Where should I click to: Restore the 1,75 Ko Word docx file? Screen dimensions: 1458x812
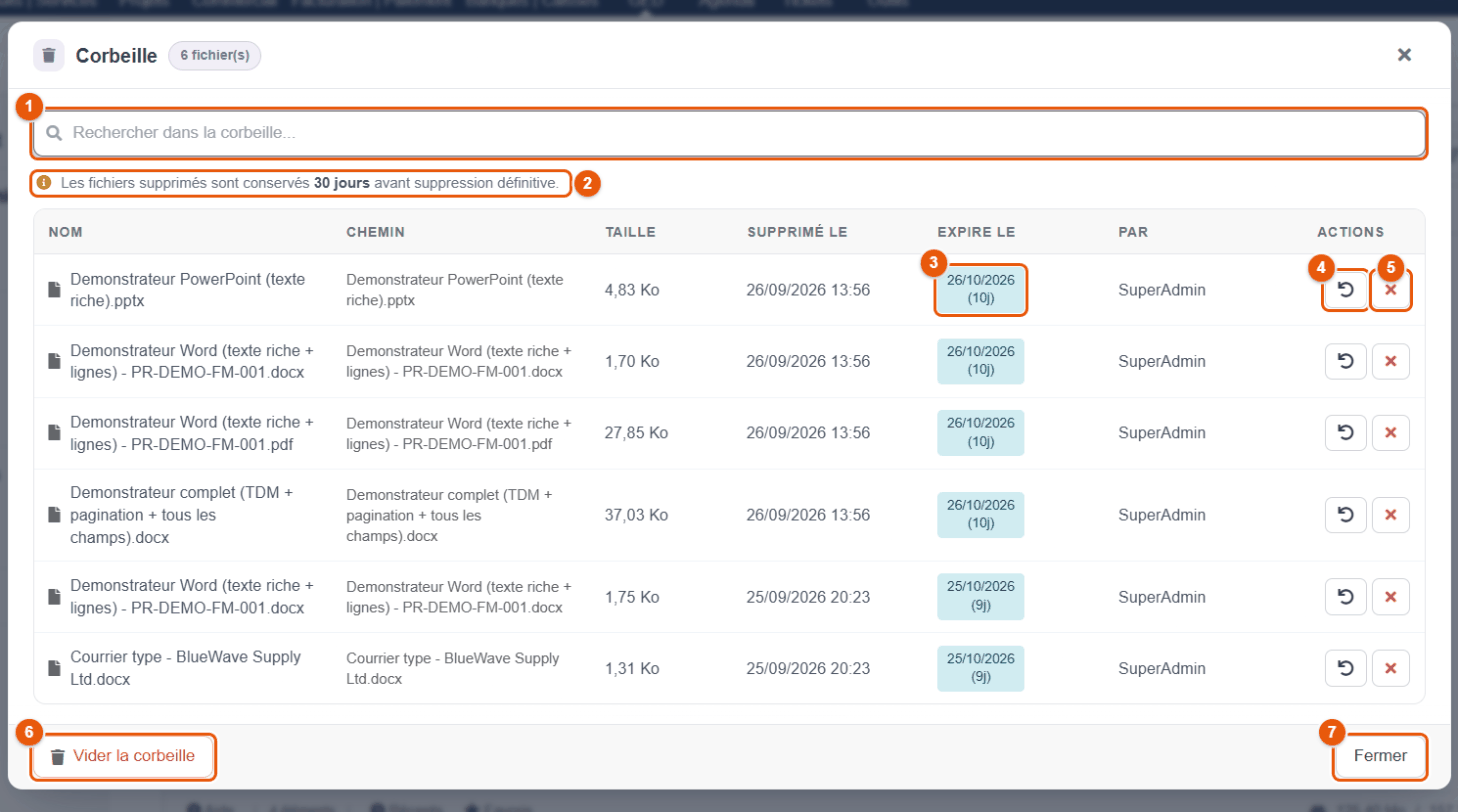coord(1345,596)
